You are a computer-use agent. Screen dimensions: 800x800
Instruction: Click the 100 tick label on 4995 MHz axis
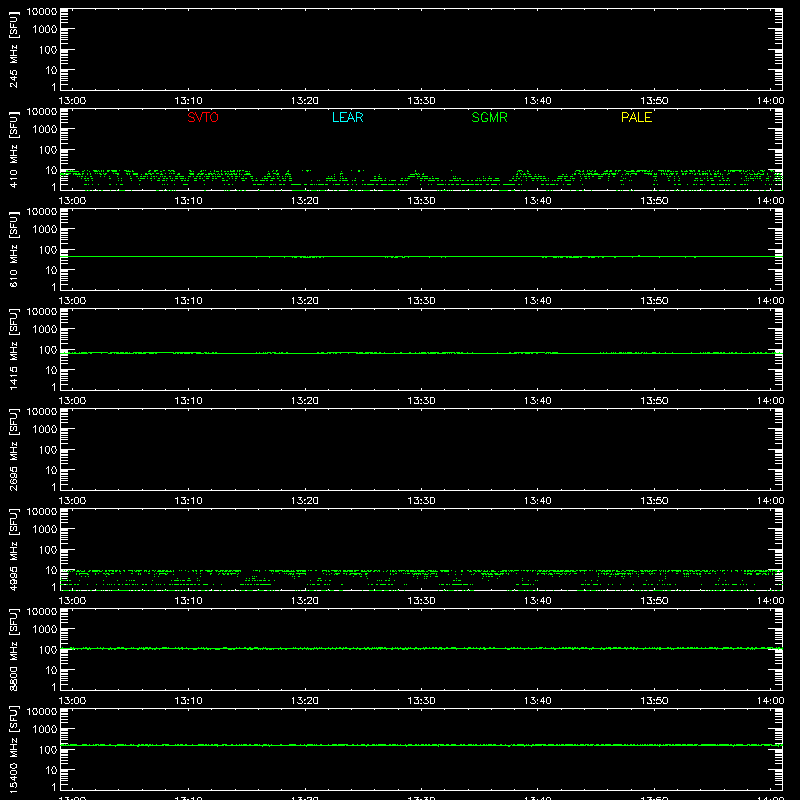48,550
